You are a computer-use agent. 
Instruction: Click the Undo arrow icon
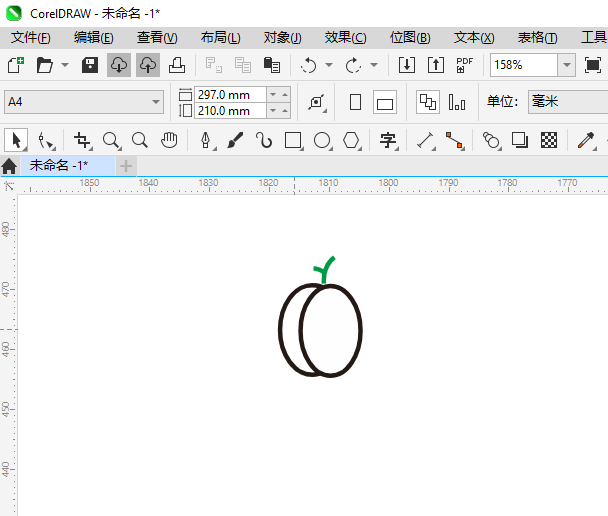pos(308,65)
